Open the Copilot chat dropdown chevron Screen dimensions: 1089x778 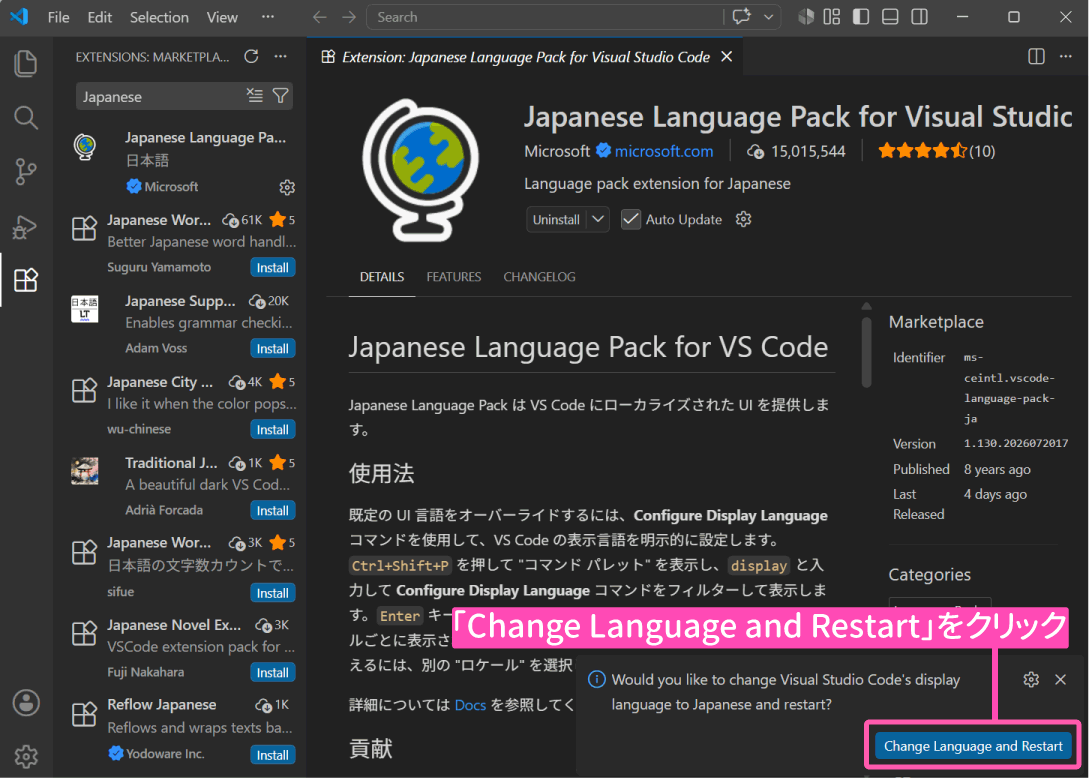pos(769,17)
